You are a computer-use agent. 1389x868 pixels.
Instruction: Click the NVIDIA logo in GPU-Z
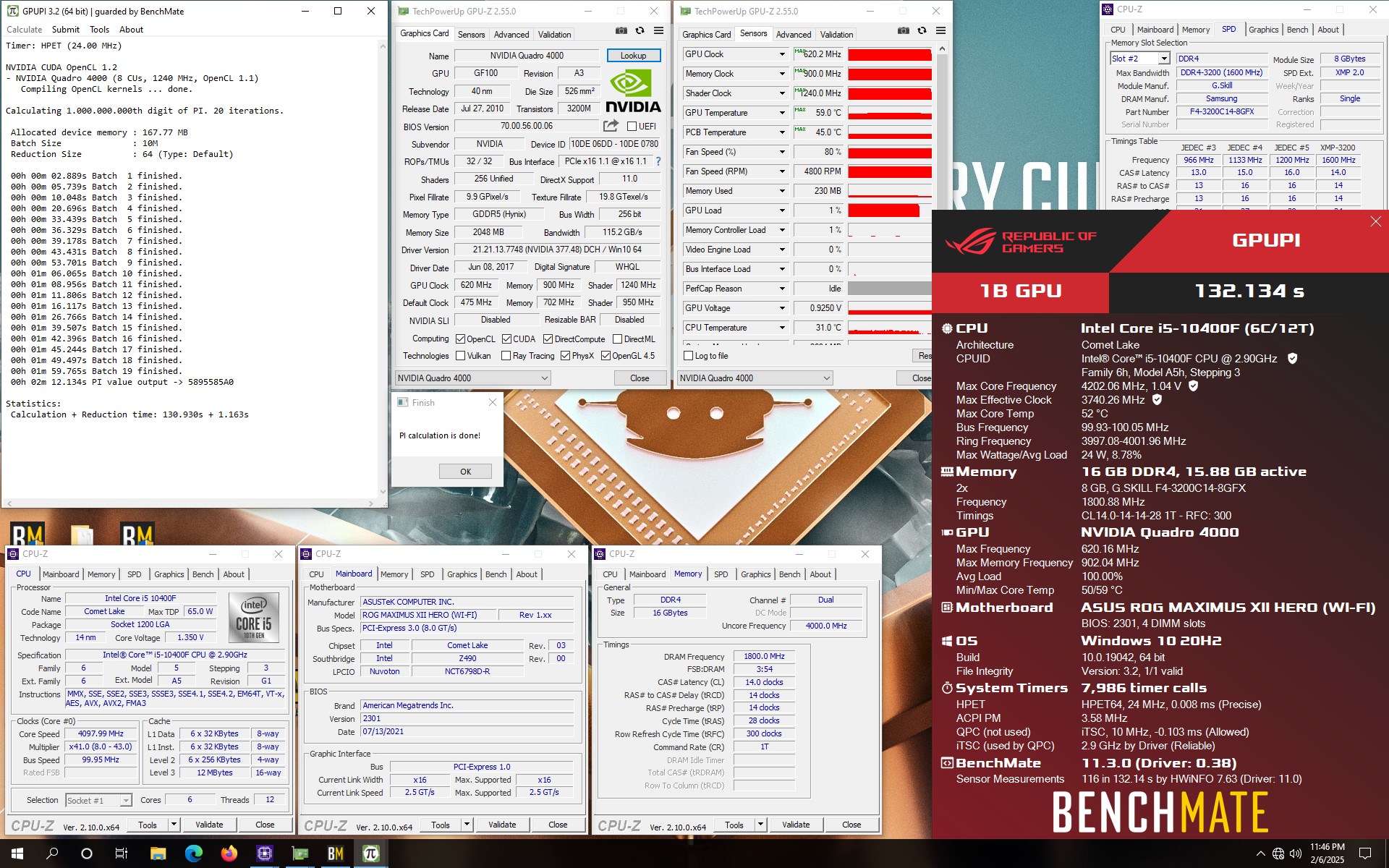pos(634,92)
